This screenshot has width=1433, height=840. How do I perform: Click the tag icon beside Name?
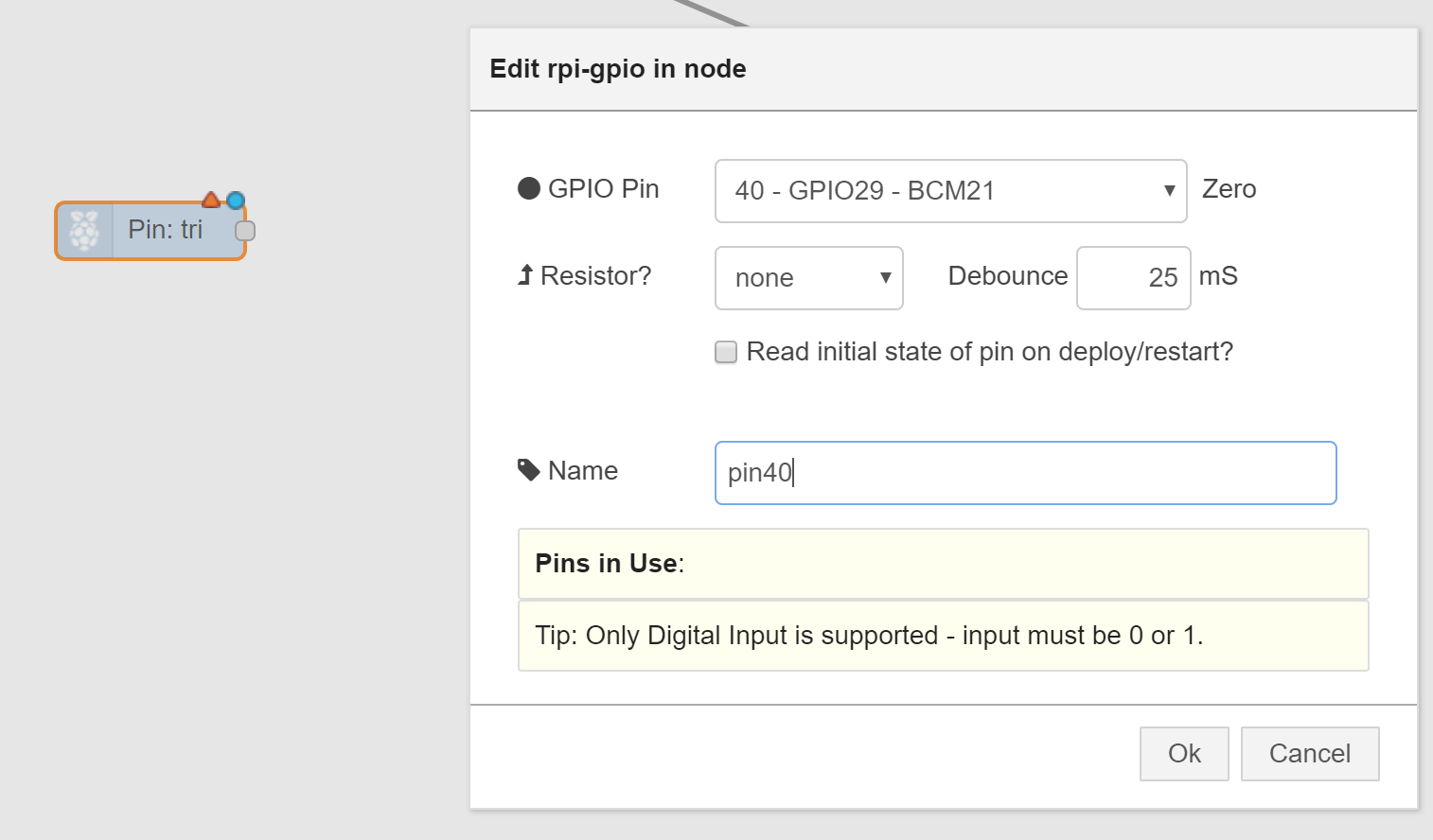tap(528, 470)
